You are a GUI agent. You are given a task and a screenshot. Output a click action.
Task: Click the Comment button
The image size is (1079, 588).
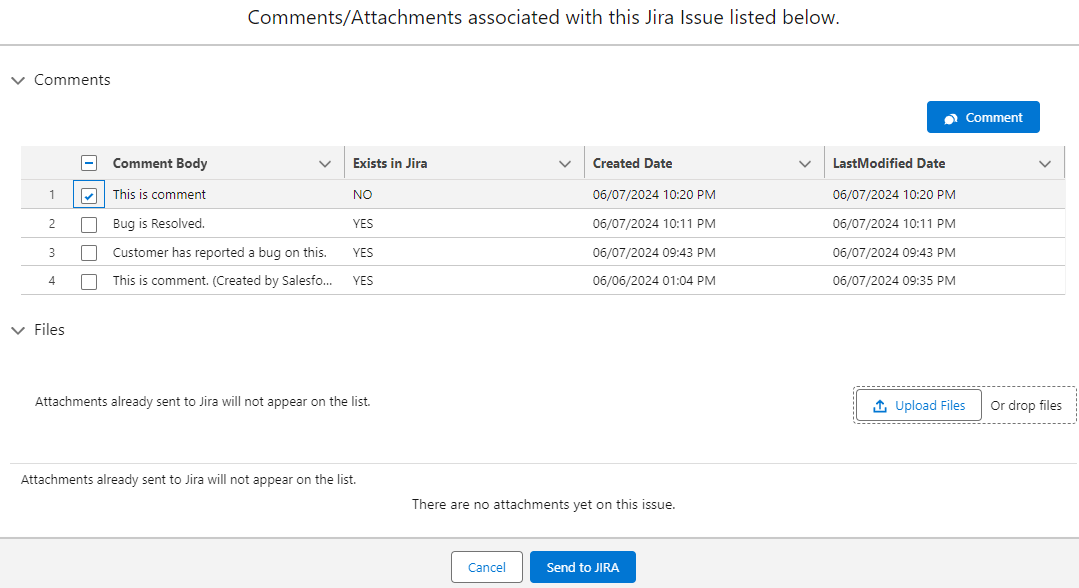click(x=983, y=117)
